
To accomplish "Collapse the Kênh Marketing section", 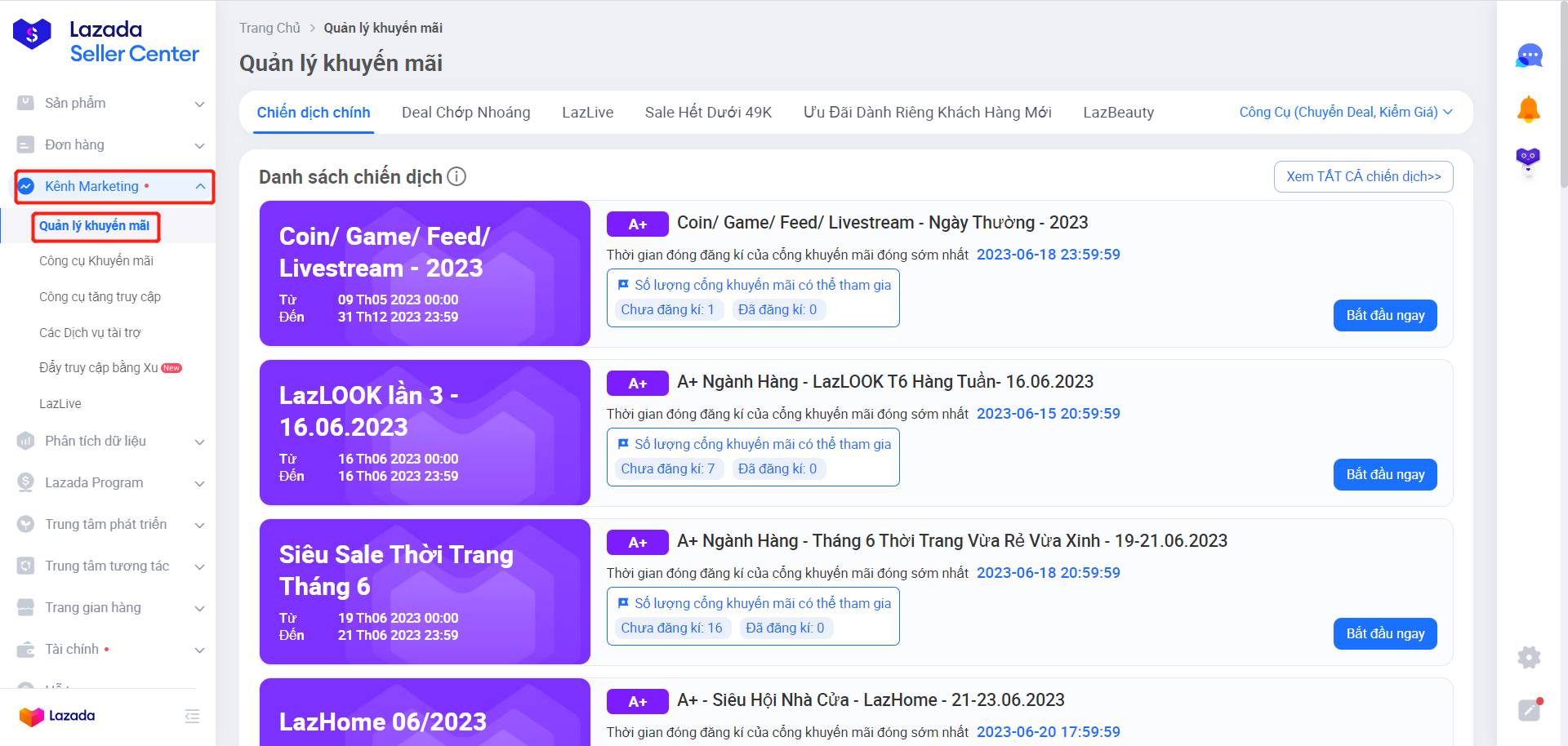I will (199, 186).
